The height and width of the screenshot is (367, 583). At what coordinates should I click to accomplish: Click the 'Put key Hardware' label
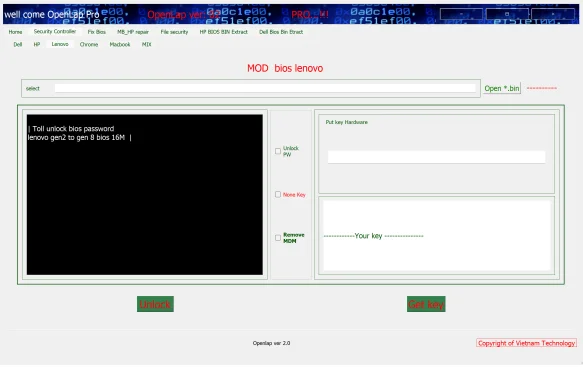(347, 122)
